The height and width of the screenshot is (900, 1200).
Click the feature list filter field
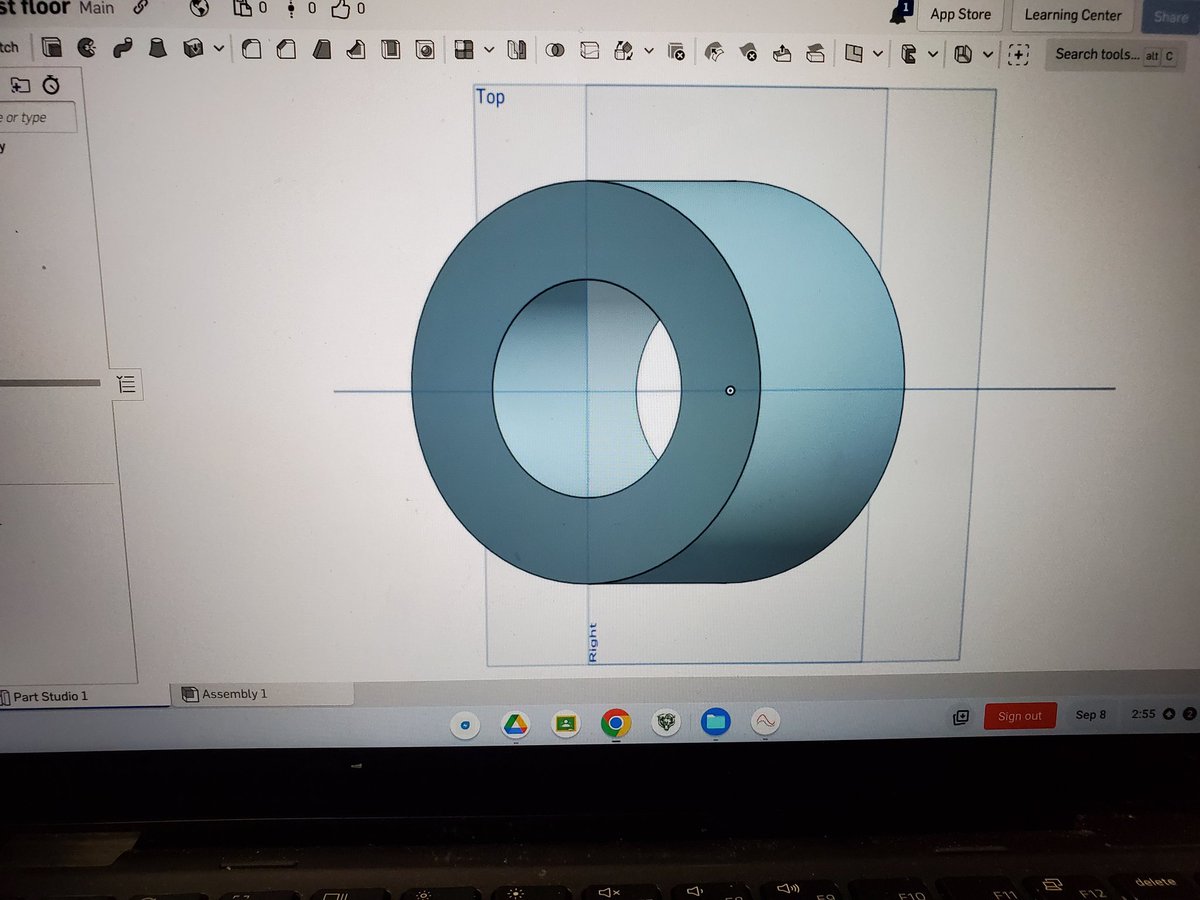[37, 118]
